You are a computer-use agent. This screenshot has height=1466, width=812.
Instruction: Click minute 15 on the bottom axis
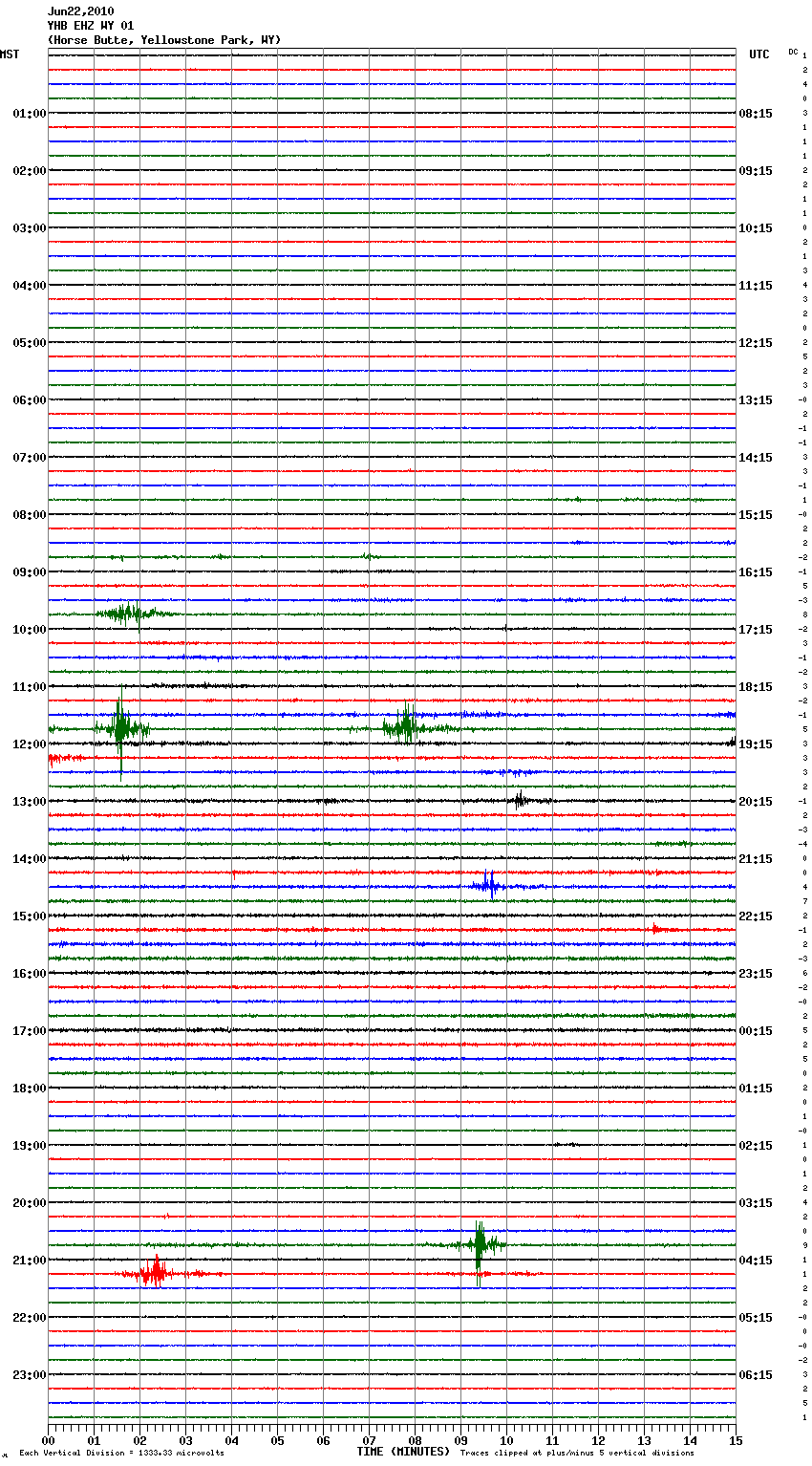point(736,1440)
